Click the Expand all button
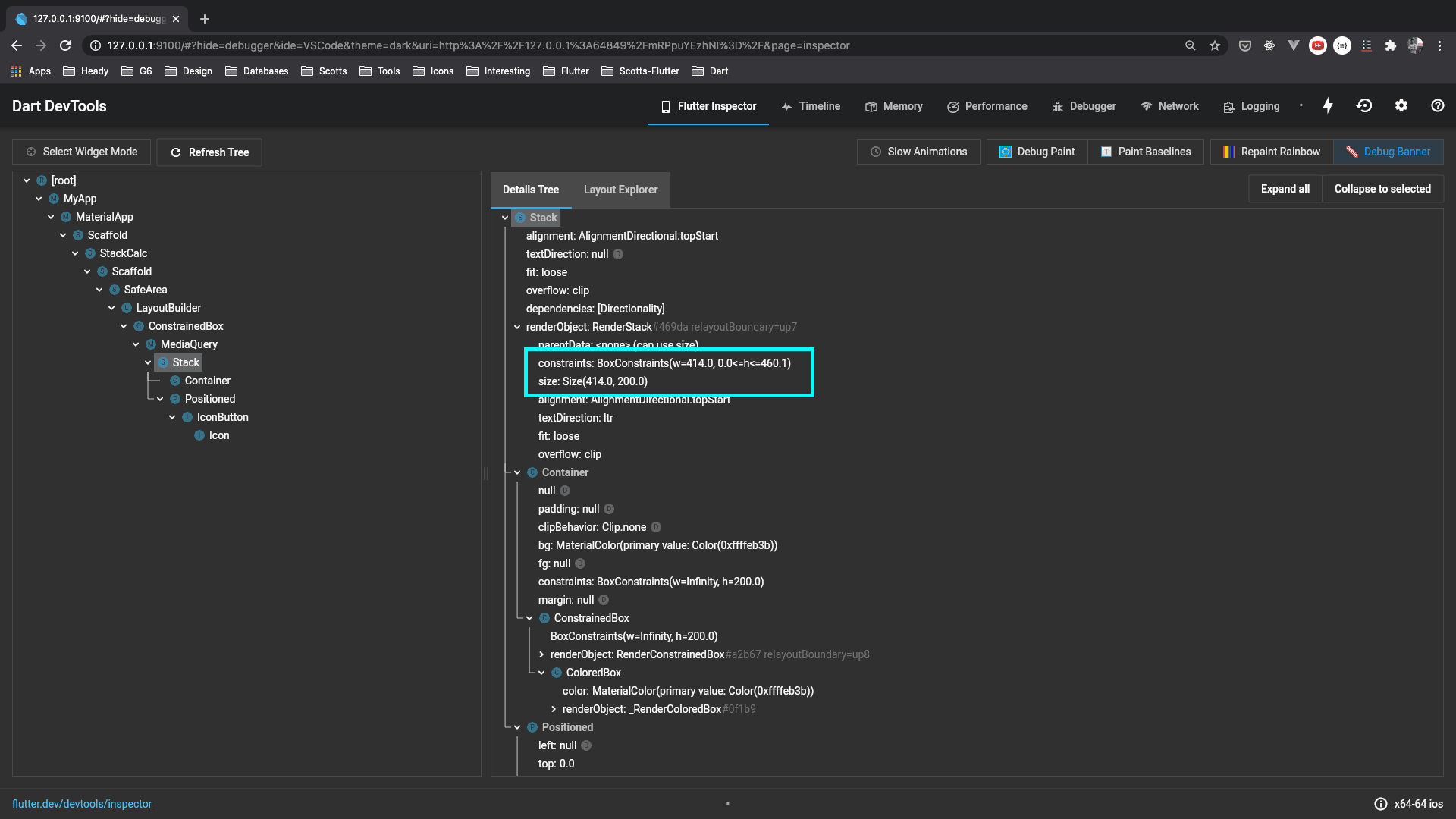Image resolution: width=1456 pixels, height=819 pixels. [x=1285, y=189]
